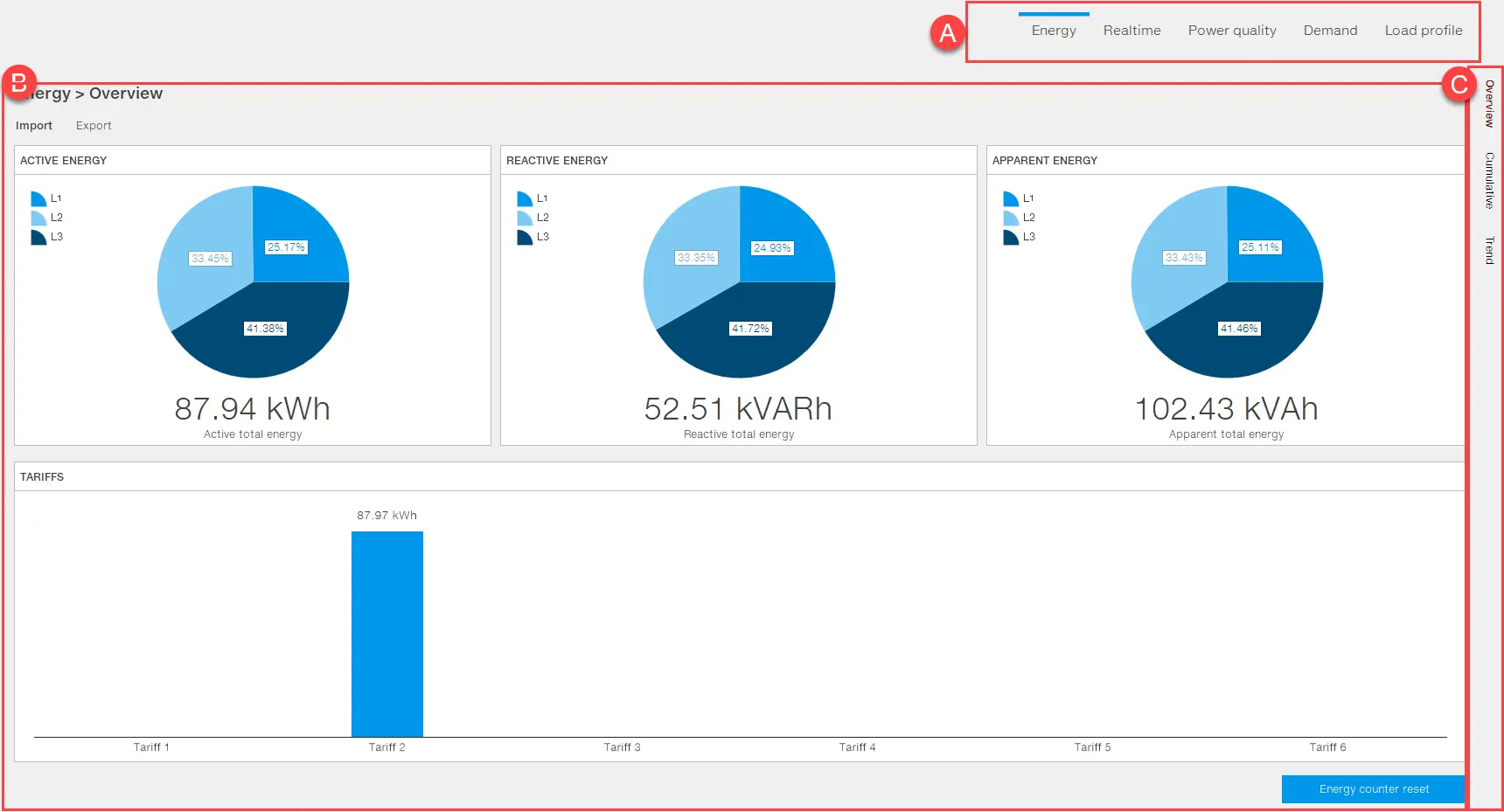Switch to the Import energy view
Image resolution: width=1504 pixels, height=812 pixels.
34,126
